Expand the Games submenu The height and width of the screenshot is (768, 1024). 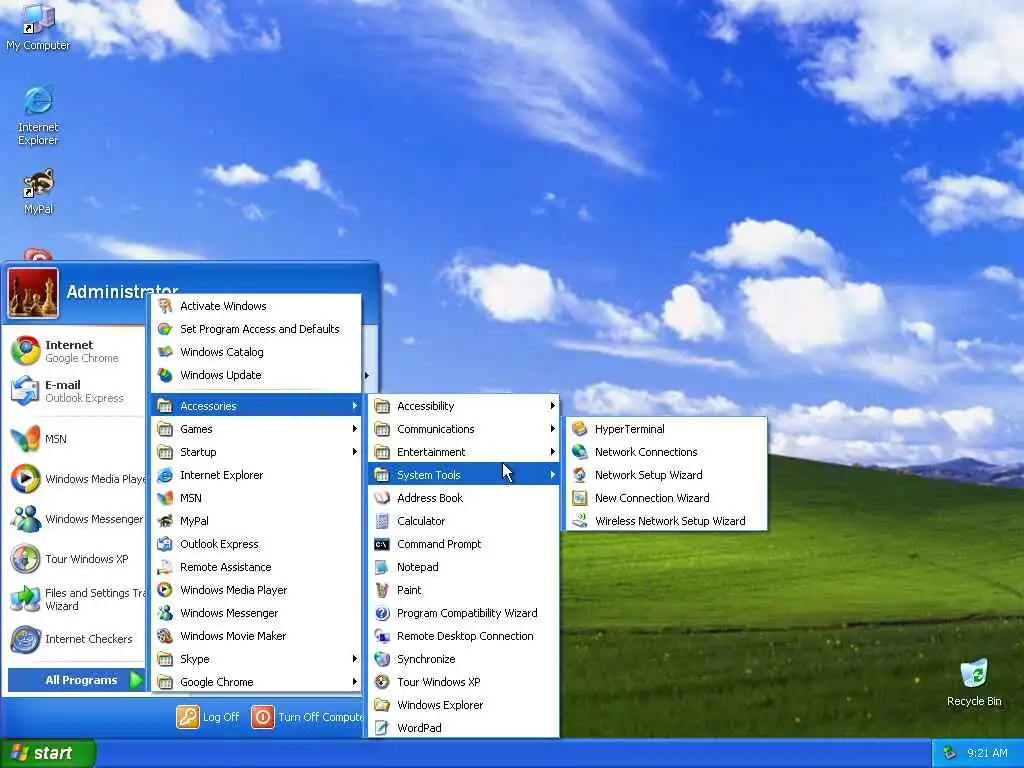pos(257,429)
